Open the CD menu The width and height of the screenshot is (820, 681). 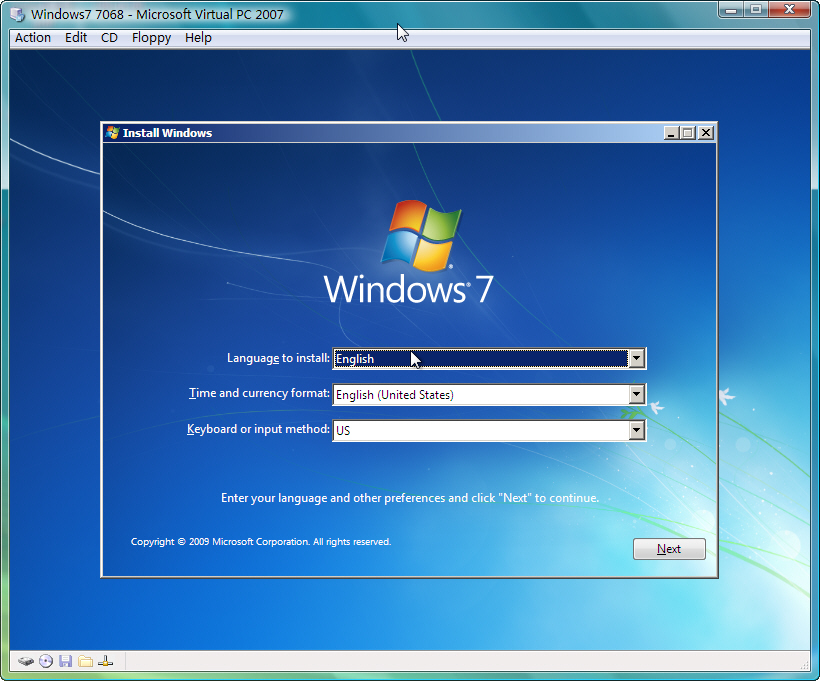109,38
